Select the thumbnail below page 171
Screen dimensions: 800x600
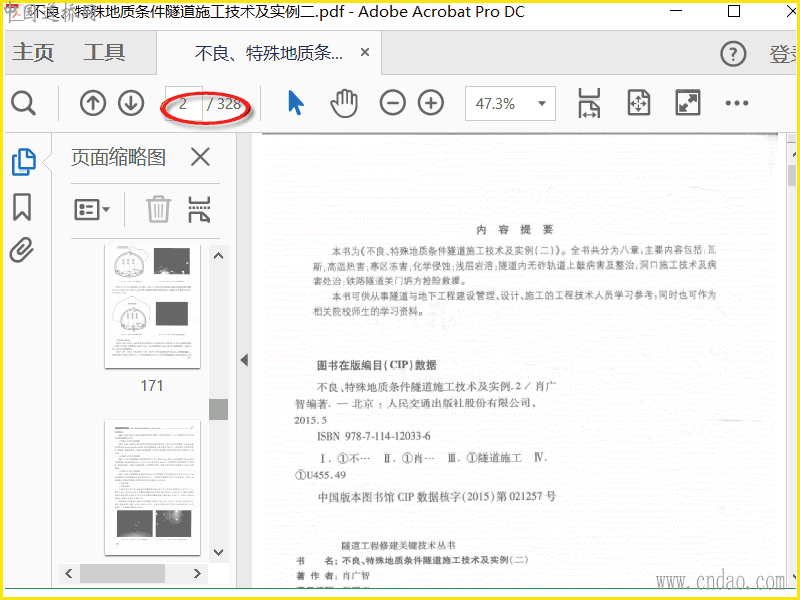(152, 488)
